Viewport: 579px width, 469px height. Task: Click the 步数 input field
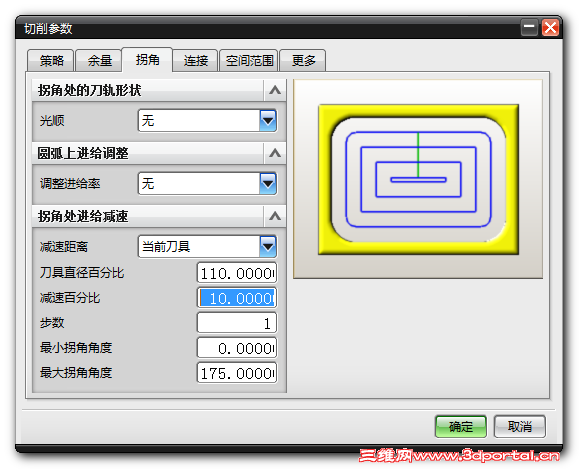pos(237,323)
